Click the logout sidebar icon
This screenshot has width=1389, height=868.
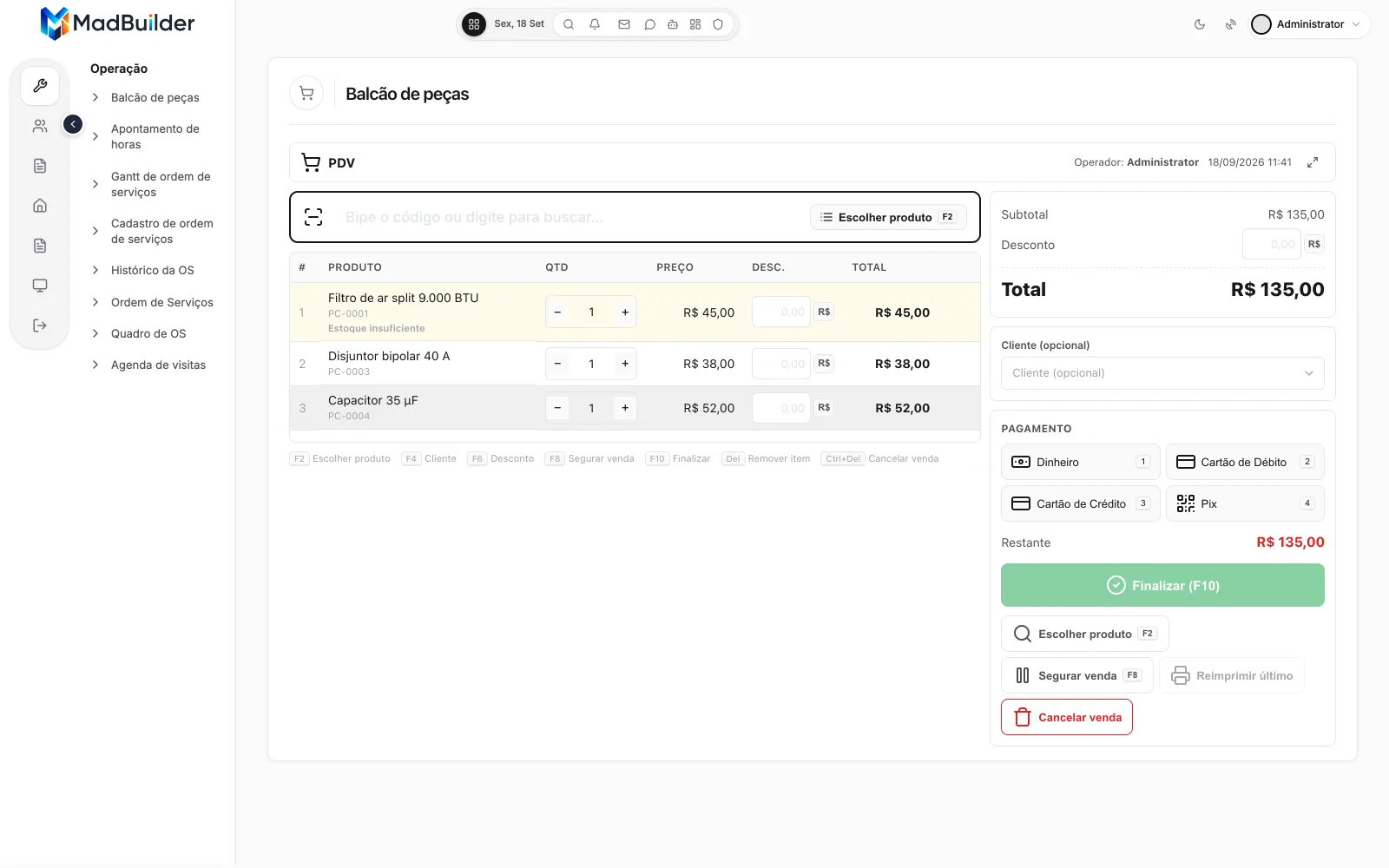pos(40,325)
